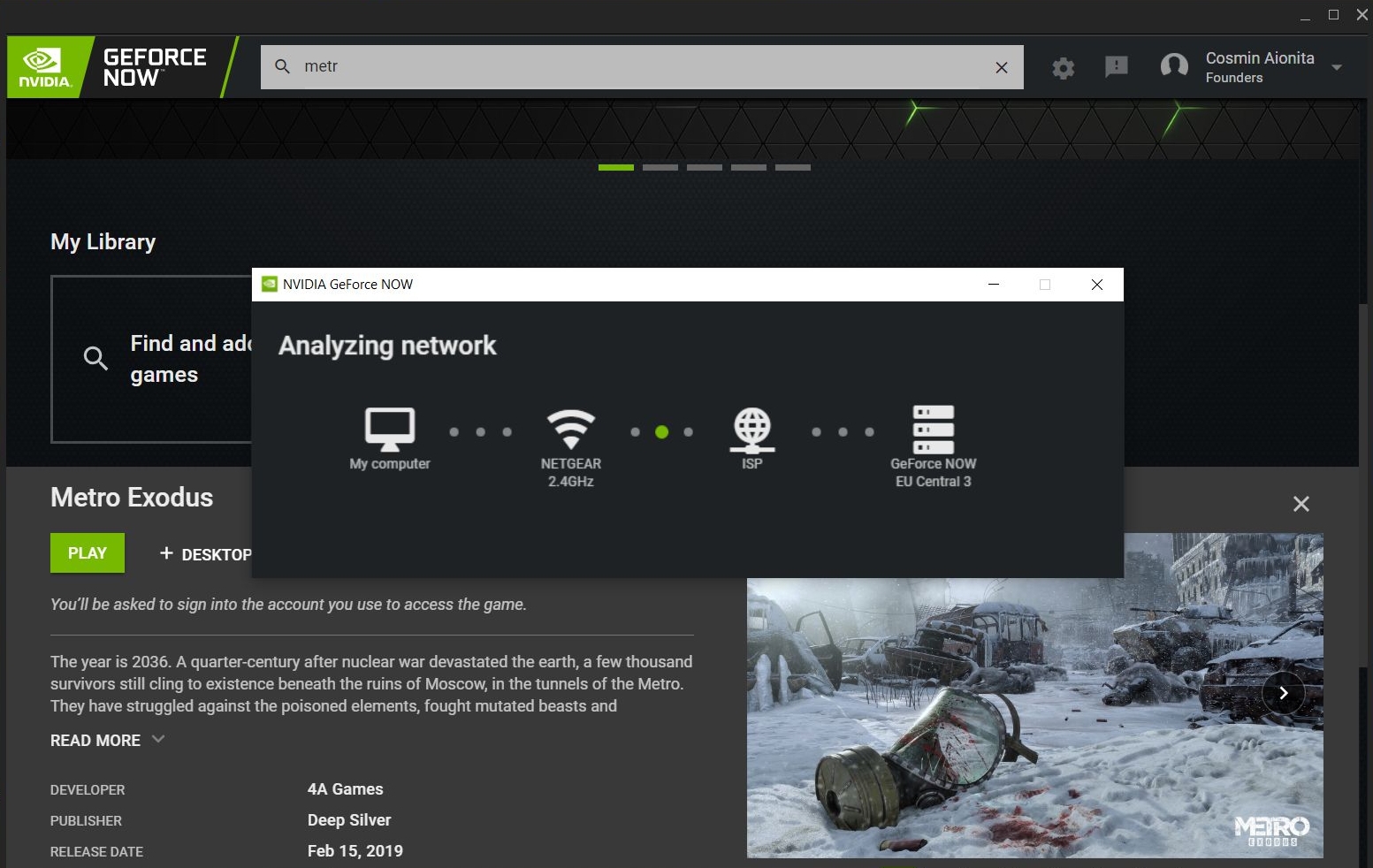Select the third carousel indicator
The width and height of the screenshot is (1373, 868).
(x=705, y=167)
